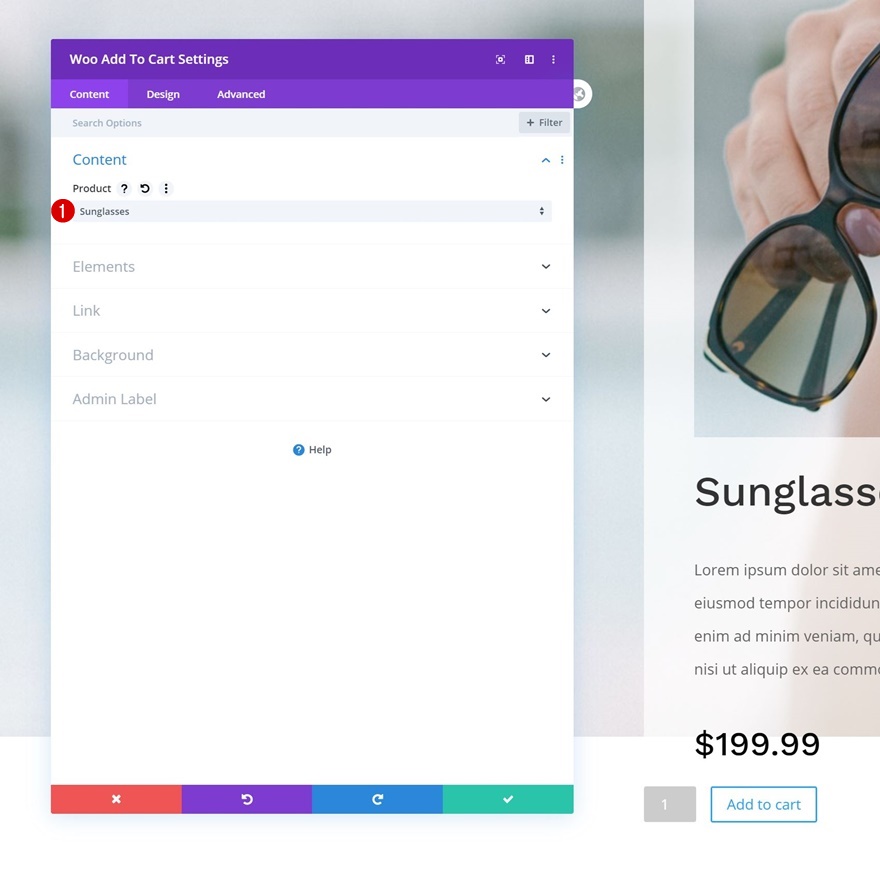Click the Add to cart button
Viewport: 880px width, 888px height.
[x=763, y=804]
